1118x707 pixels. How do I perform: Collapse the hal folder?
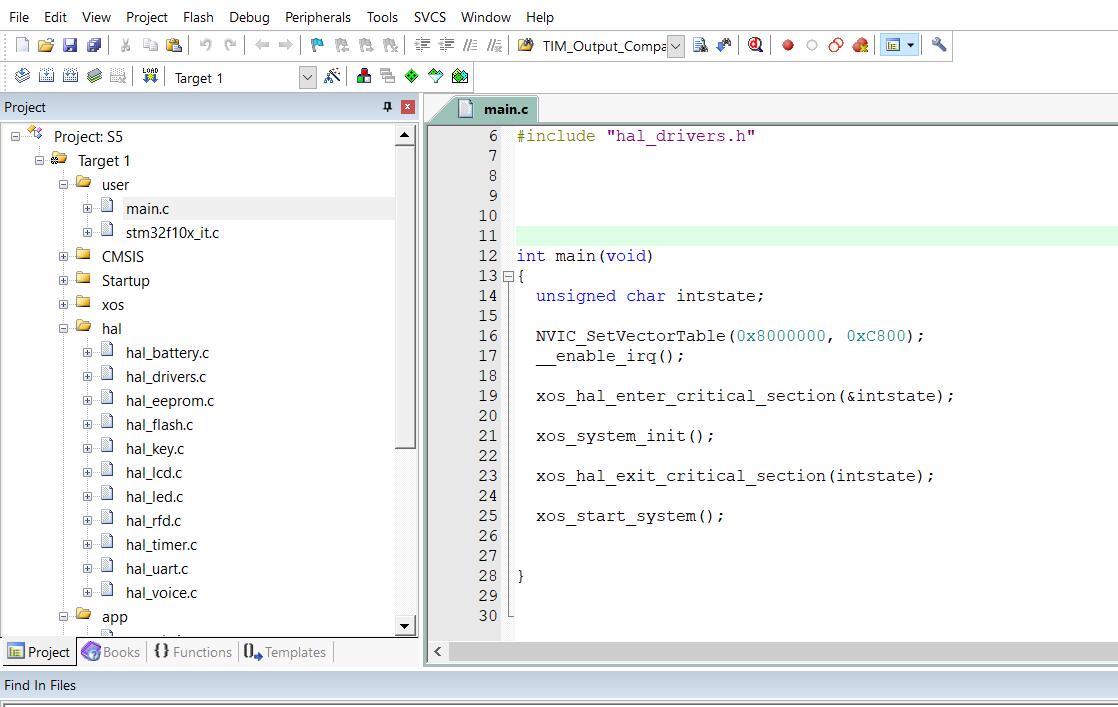point(63,329)
